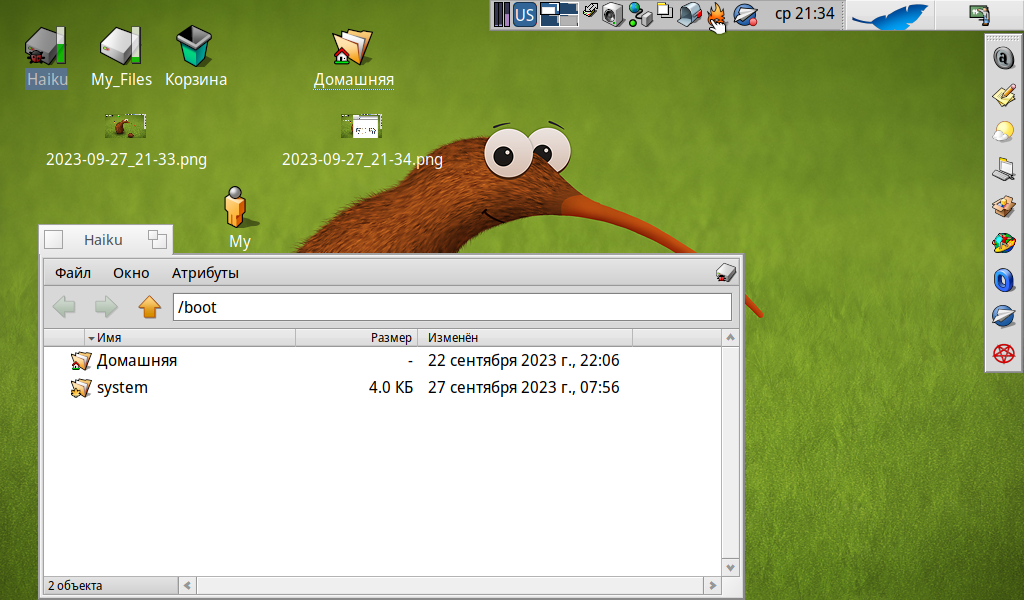
Task: Open the blue feather Deskbar menu
Action: click(x=889, y=16)
